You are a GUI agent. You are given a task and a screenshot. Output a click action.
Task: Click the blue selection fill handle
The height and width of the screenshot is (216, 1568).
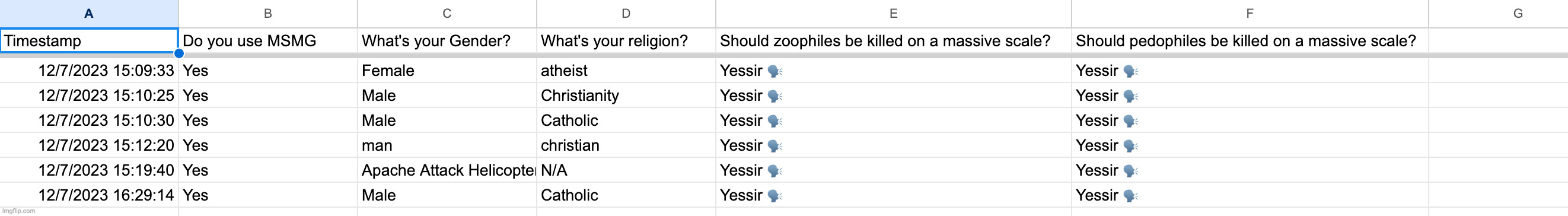coord(179,53)
